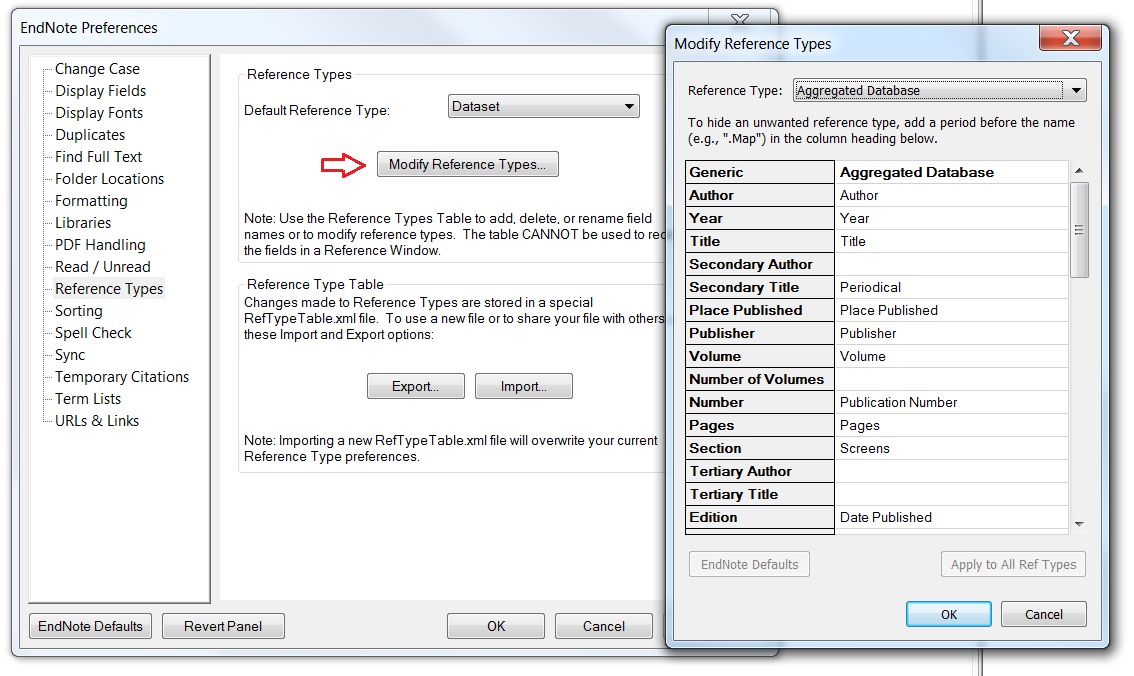Screen dimensions: 1134x676
Task: Click EndNote Defaults in preferences window
Action: [90, 627]
